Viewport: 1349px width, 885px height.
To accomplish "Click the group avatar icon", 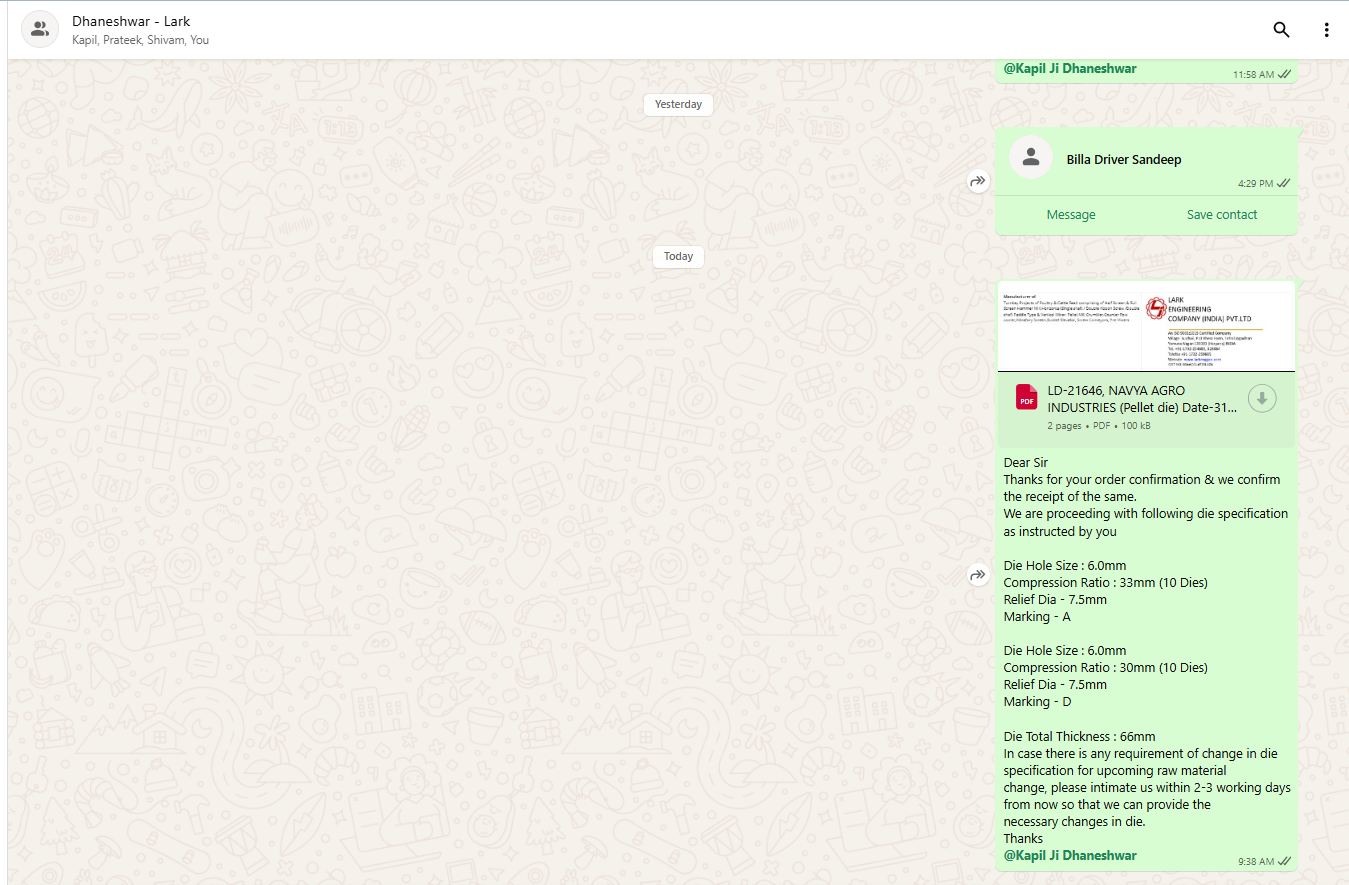I will click(40, 30).
